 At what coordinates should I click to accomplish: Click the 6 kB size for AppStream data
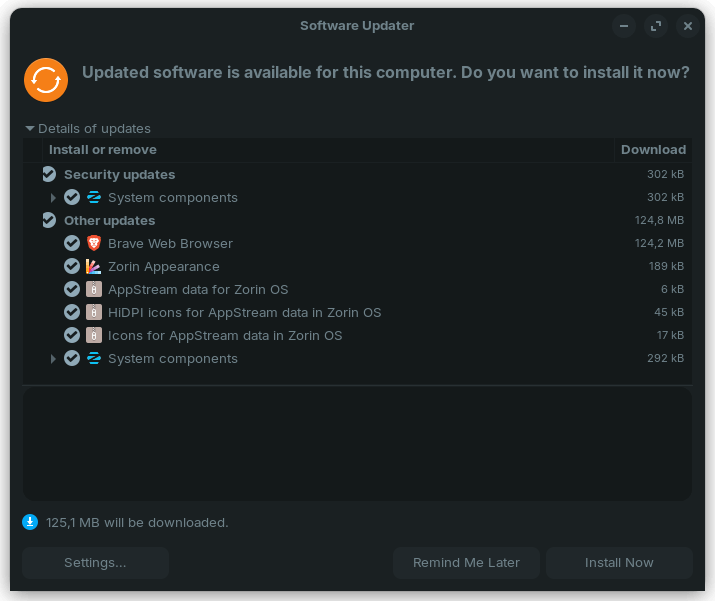pyautogui.click(x=672, y=289)
